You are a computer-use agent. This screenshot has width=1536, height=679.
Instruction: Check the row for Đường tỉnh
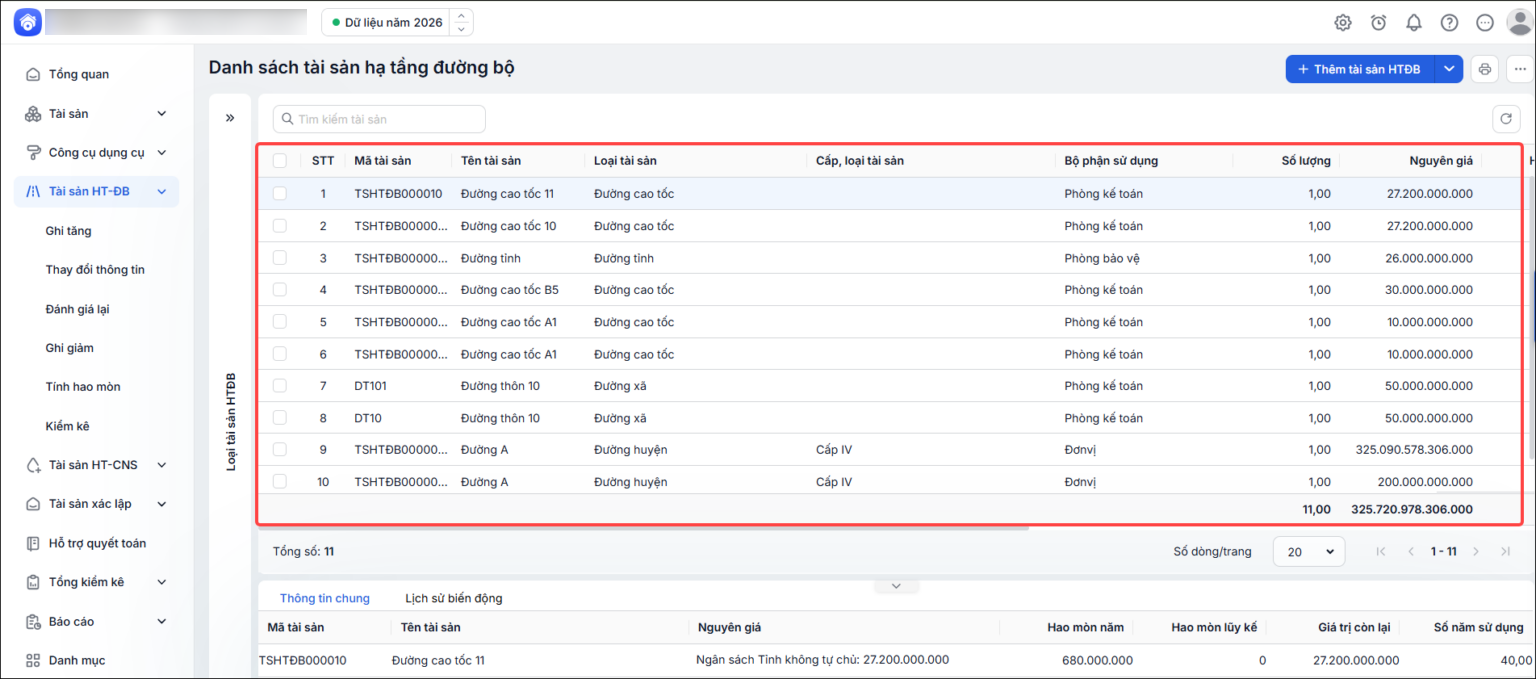[280, 258]
